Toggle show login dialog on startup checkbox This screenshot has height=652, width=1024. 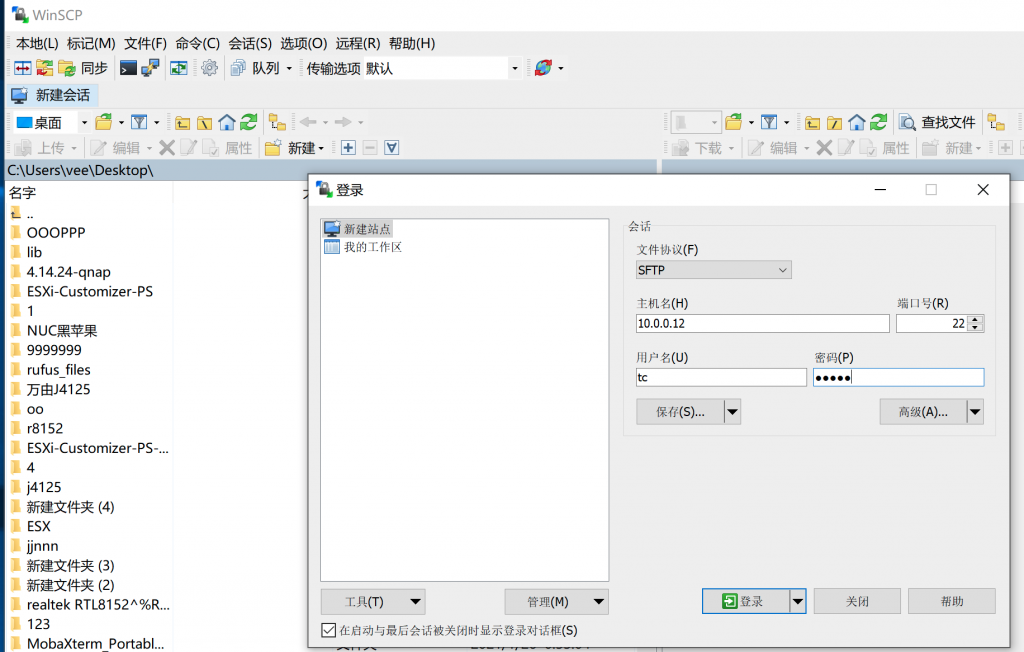tap(328, 630)
